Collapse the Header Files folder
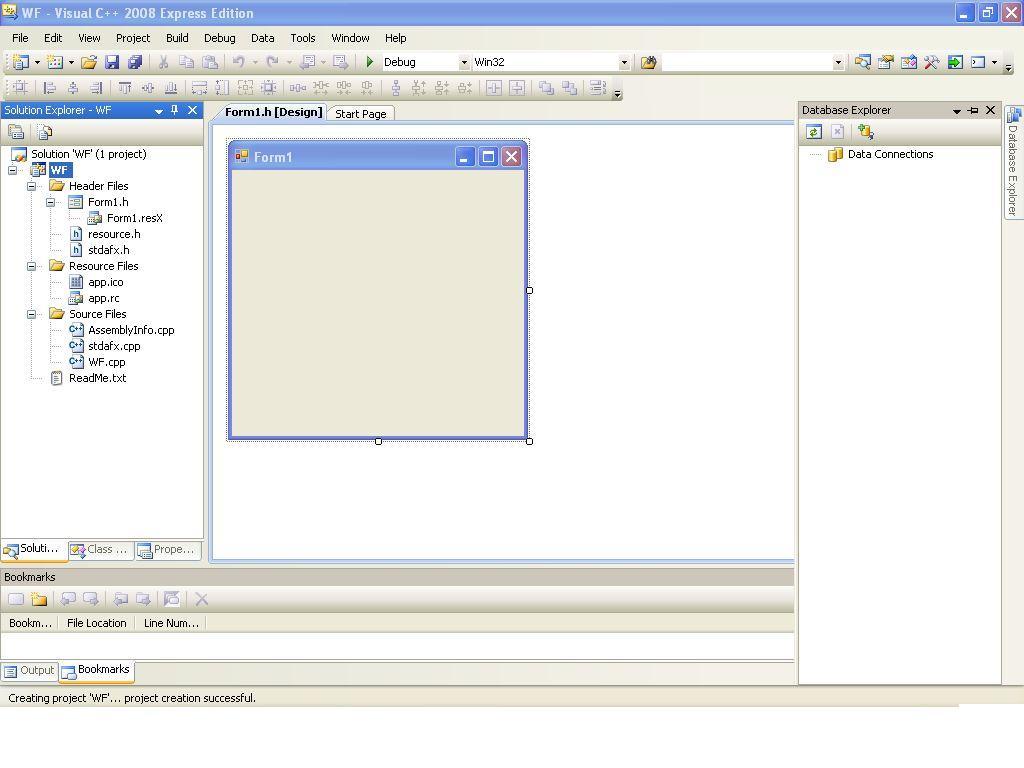The width and height of the screenshot is (1024, 768). coord(32,186)
